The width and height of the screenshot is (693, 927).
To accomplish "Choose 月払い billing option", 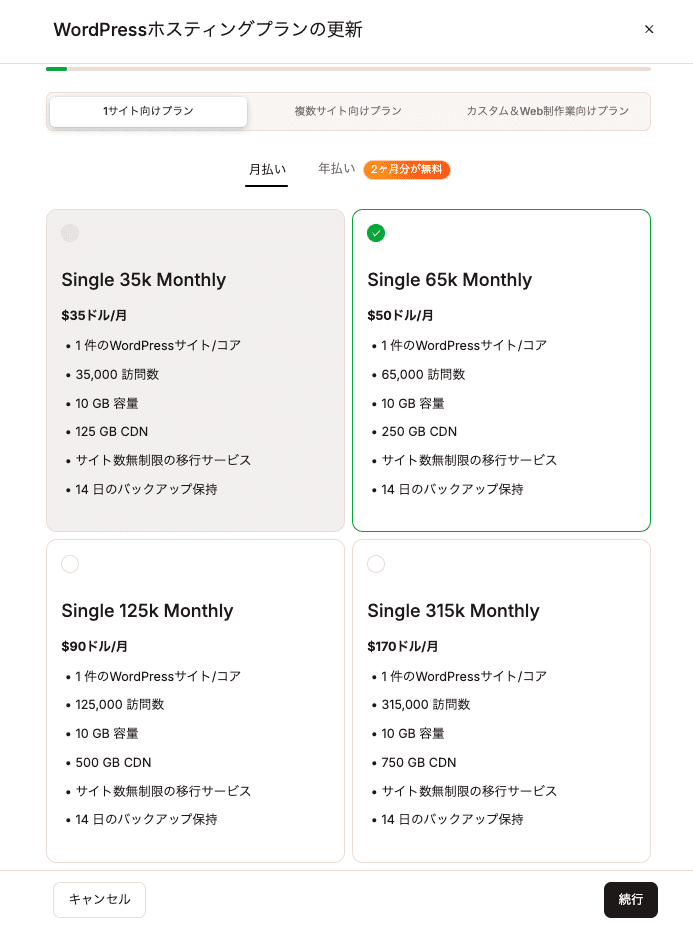I will pyautogui.click(x=267, y=170).
